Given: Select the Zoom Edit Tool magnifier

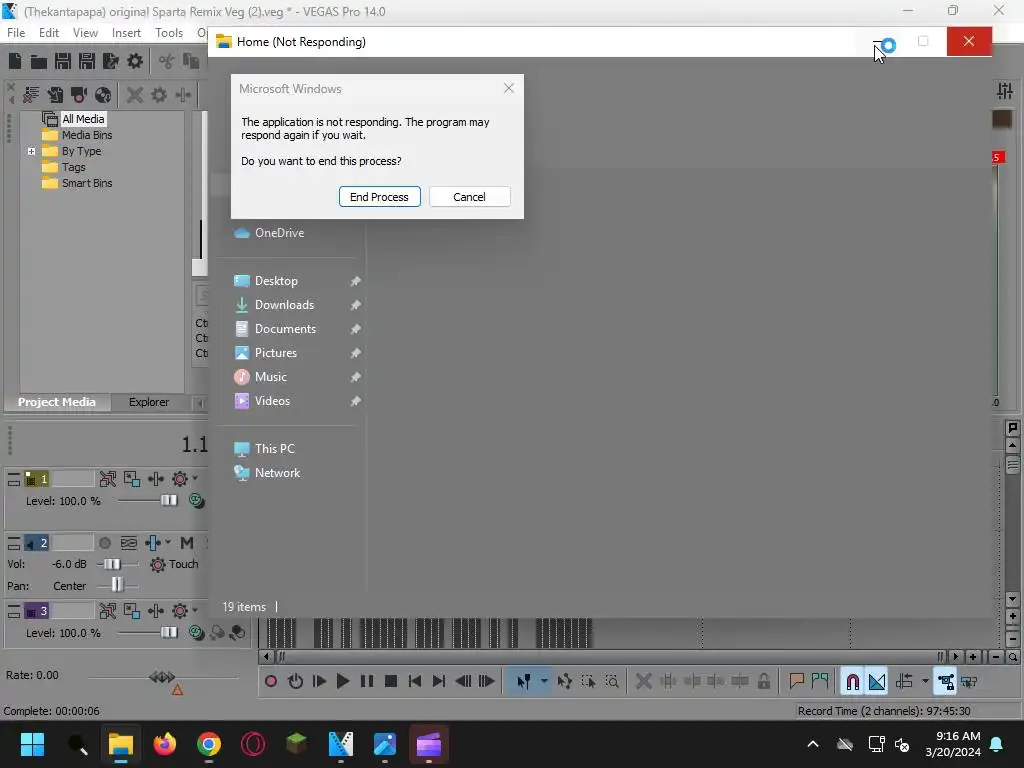Looking at the screenshot, I should coord(612,681).
